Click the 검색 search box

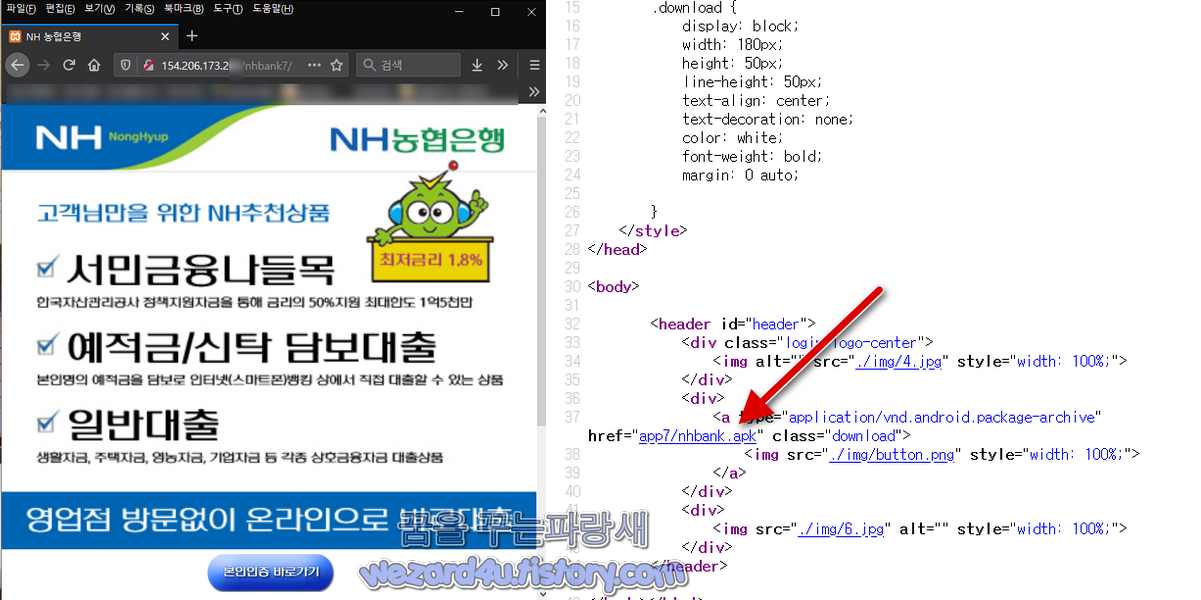[408, 65]
